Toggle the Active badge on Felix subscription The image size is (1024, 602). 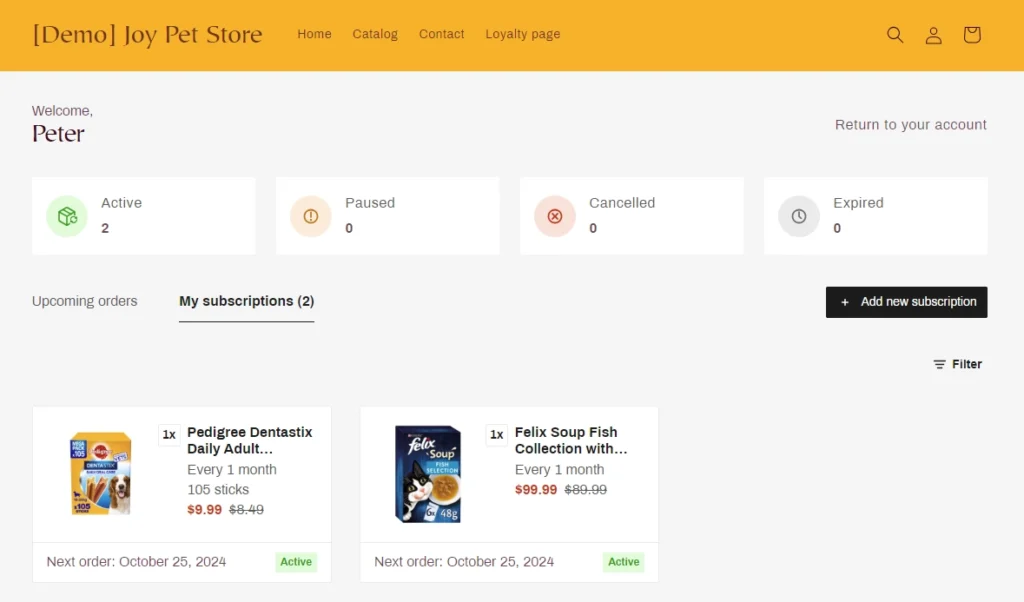(623, 561)
